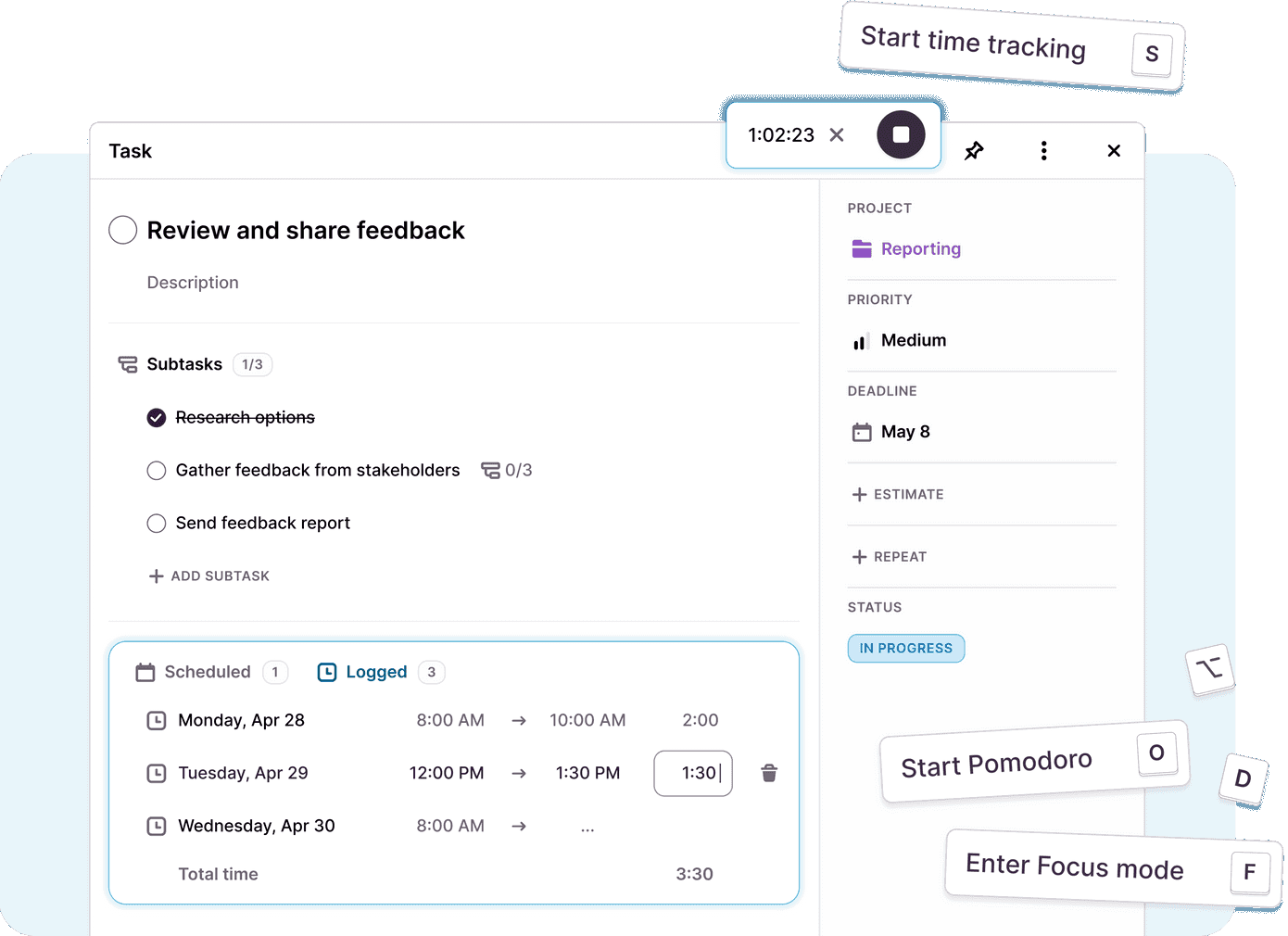The width and height of the screenshot is (1288, 936).
Task: Edit the 1:30 duration input field
Action: point(692,773)
